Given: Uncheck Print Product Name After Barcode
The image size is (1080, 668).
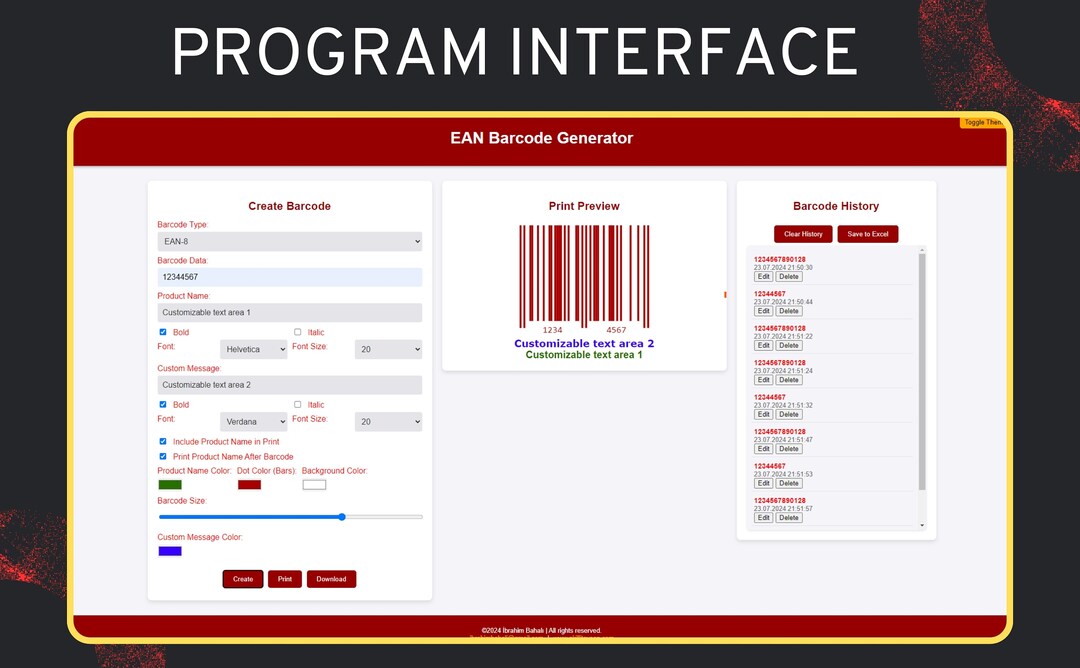Looking at the screenshot, I should [163, 456].
